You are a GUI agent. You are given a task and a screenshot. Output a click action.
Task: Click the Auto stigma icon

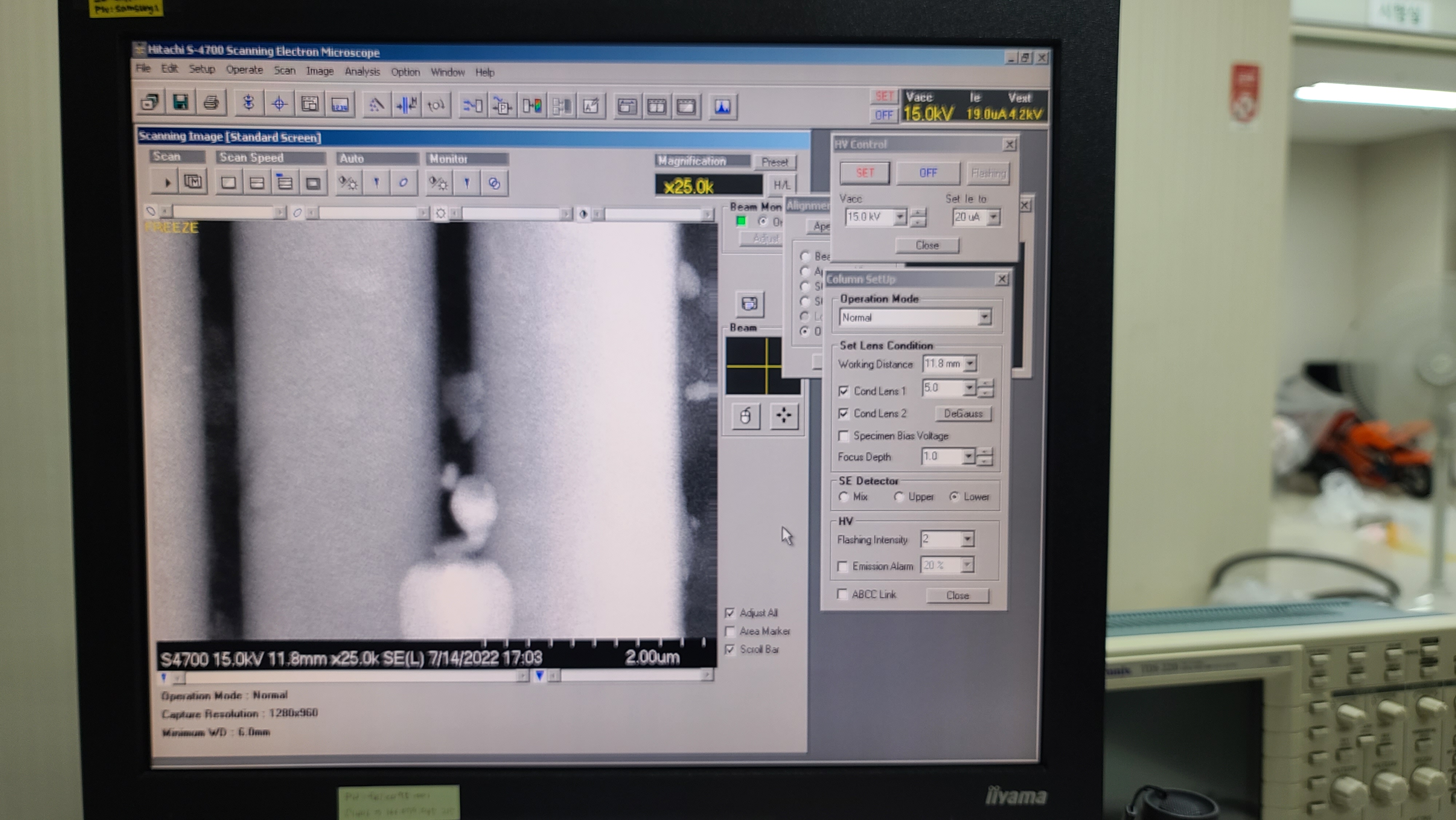pyautogui.click(x=403, y=183)
